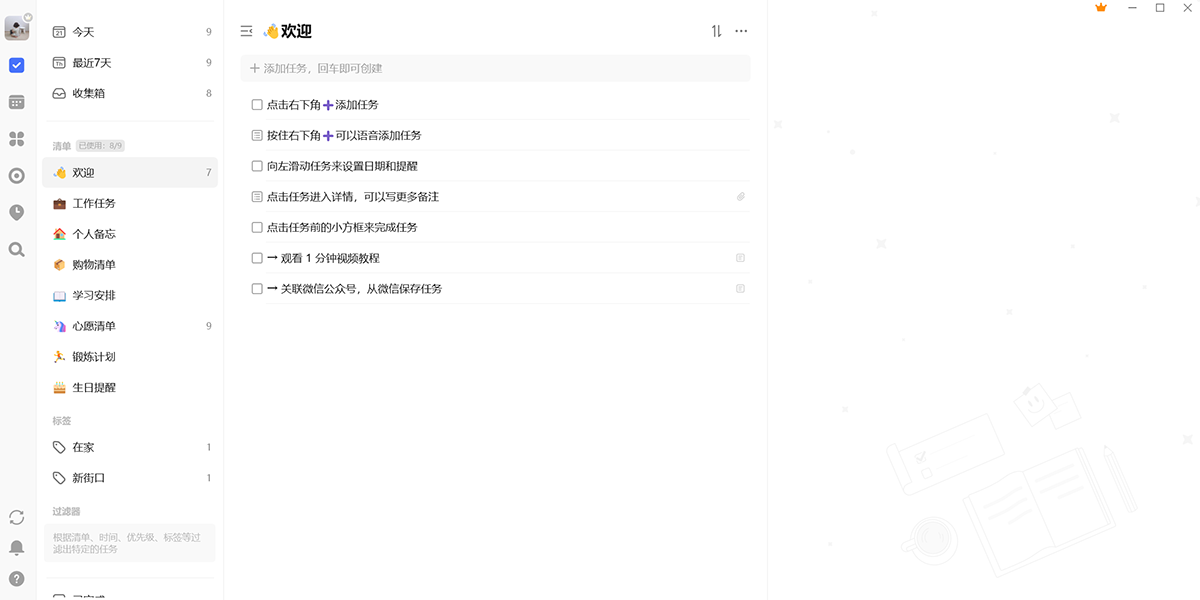This screenshot has height=600, width=1200.
Task: Mark 点击任务前的小方框来完成任务 as complete
Action: click(257, 227)
